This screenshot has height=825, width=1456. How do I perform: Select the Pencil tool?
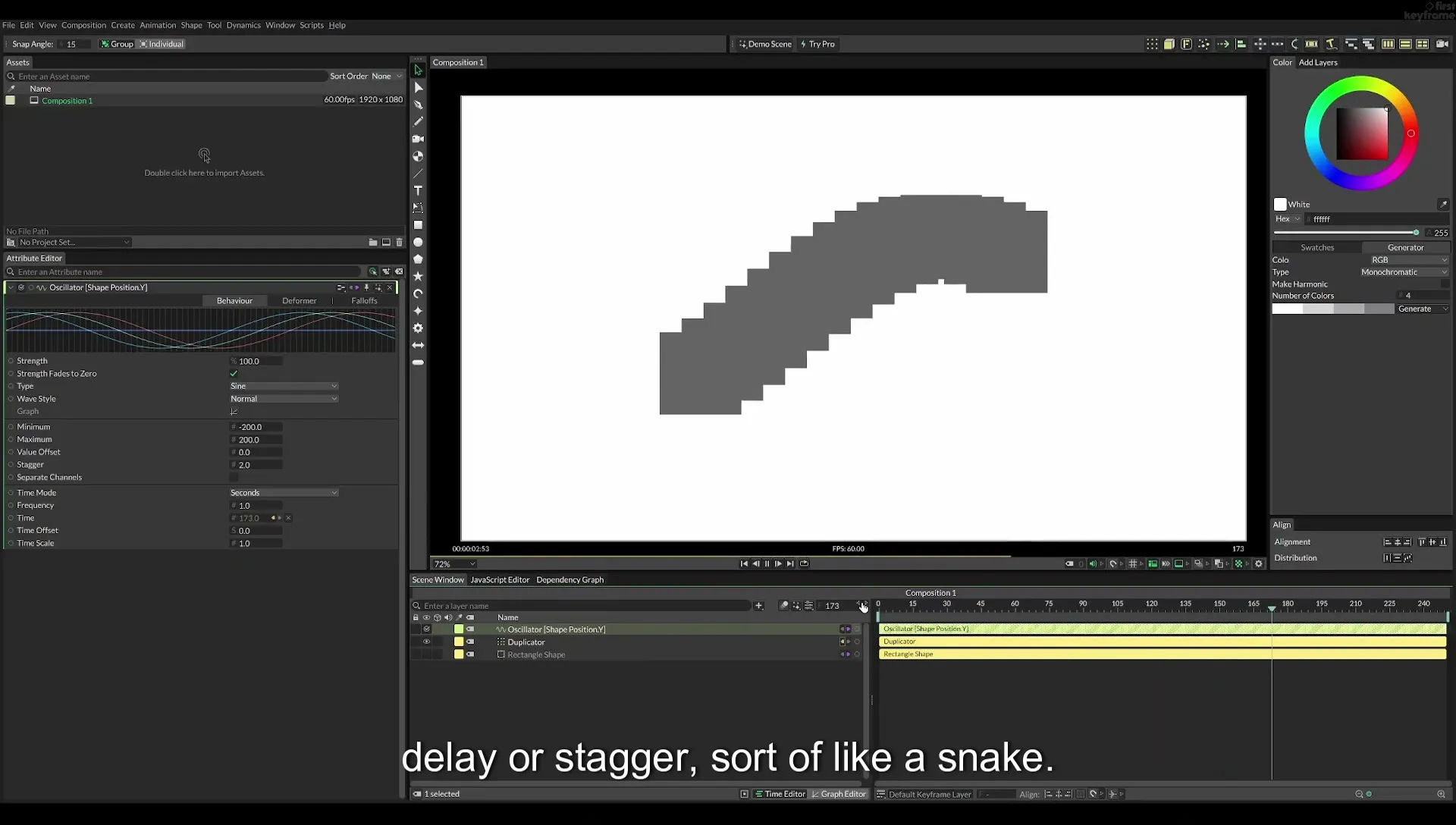(418, 121)
